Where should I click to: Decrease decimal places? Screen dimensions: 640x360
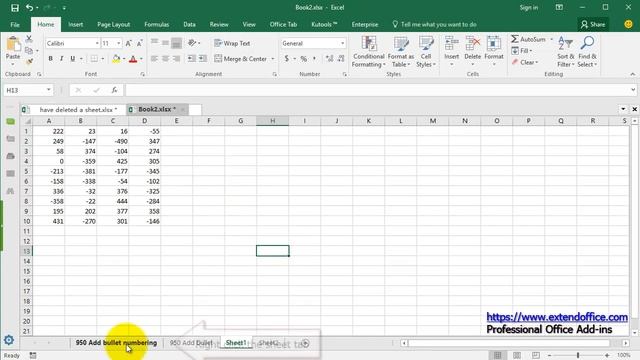coord(341,59)
